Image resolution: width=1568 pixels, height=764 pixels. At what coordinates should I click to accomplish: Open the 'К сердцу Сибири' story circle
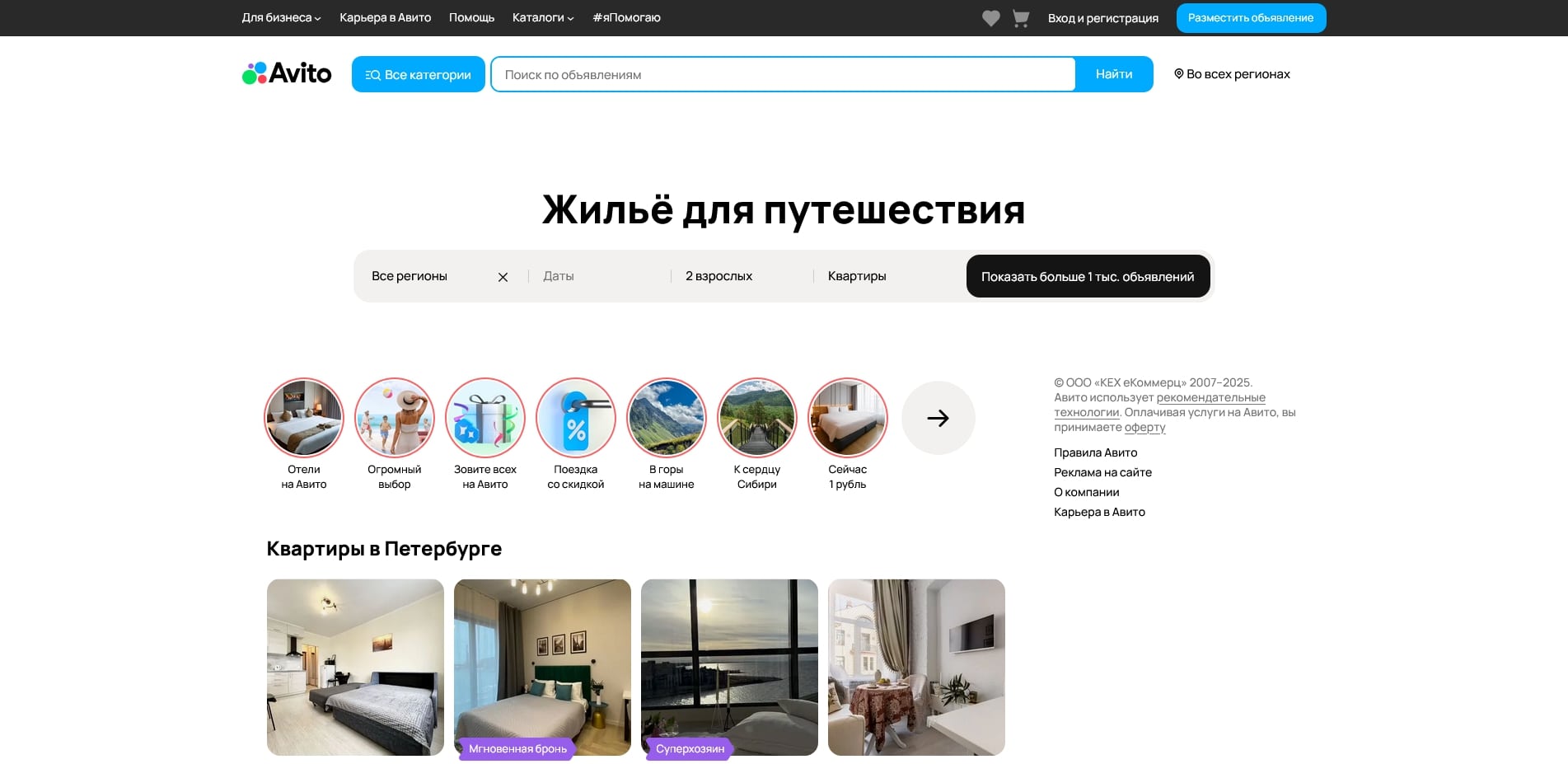click(x=756, y=418)
